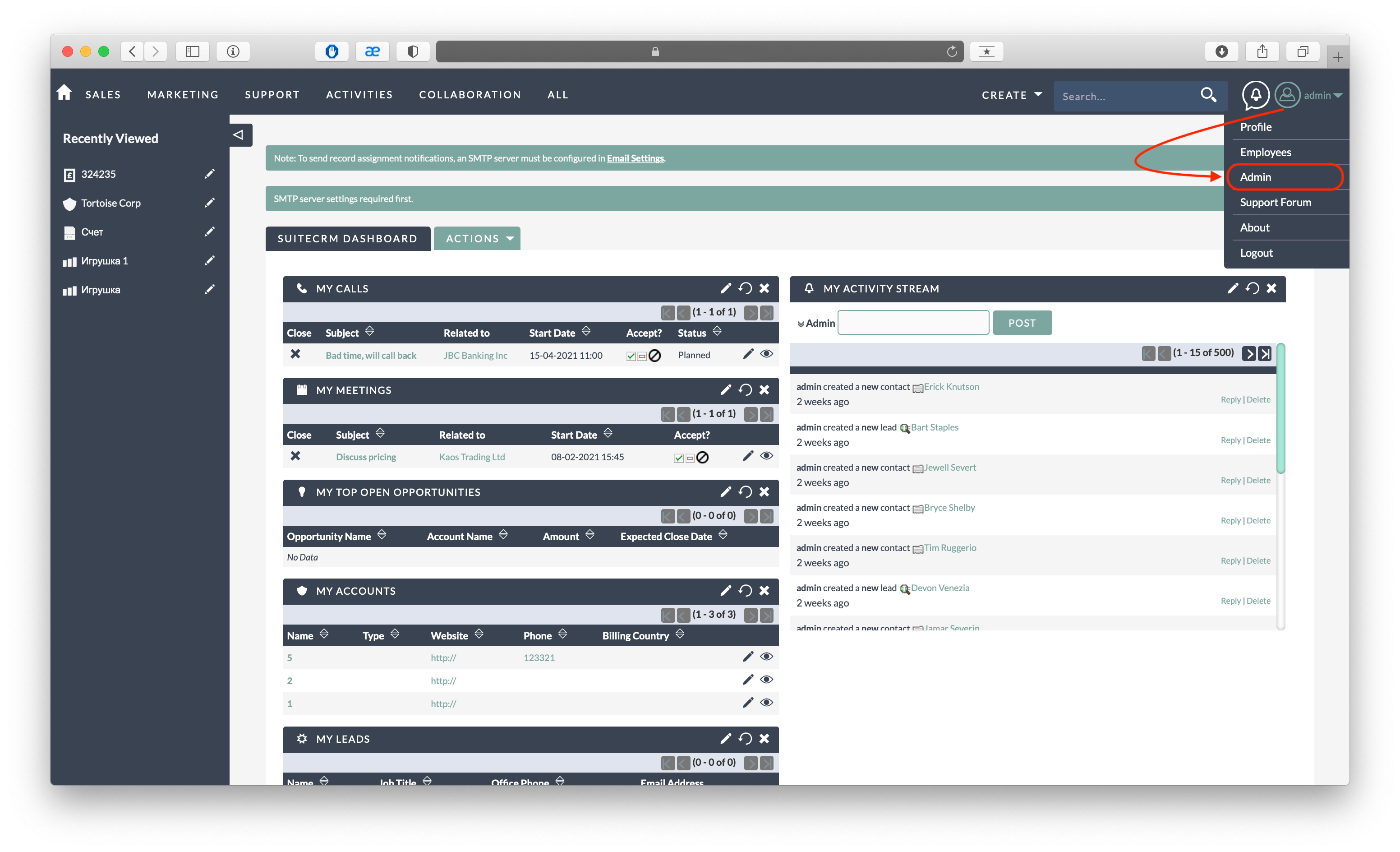Open Erick Knutson contact link
The image size is (1400, 852).
[x=951, y=386]
